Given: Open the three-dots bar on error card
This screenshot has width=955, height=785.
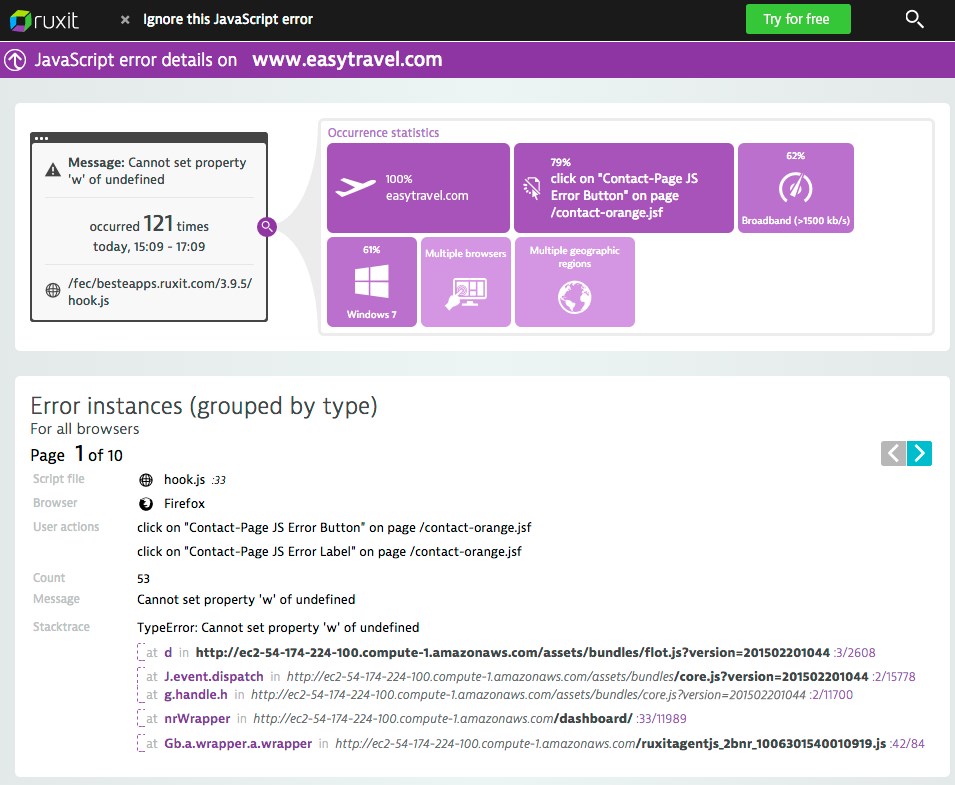Looking at the screenshot, I should coord(41,138).
